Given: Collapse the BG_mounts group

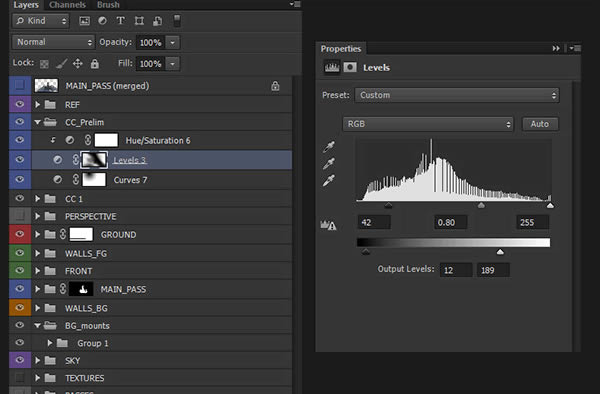Looking at the screenshot, I should (38, 326).
